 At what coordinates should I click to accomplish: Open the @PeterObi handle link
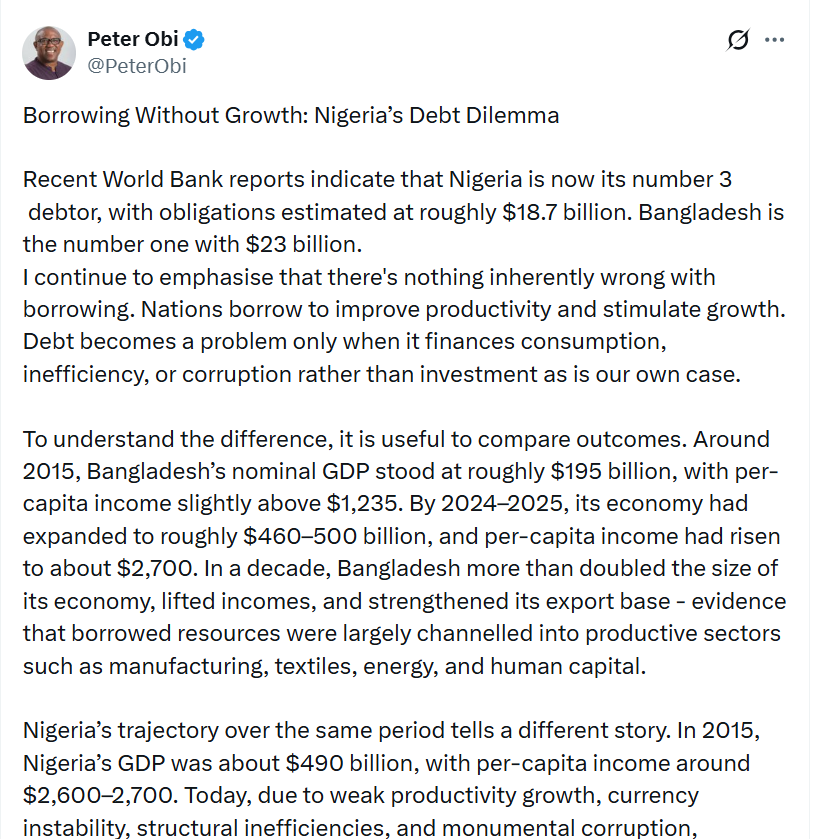137,66
